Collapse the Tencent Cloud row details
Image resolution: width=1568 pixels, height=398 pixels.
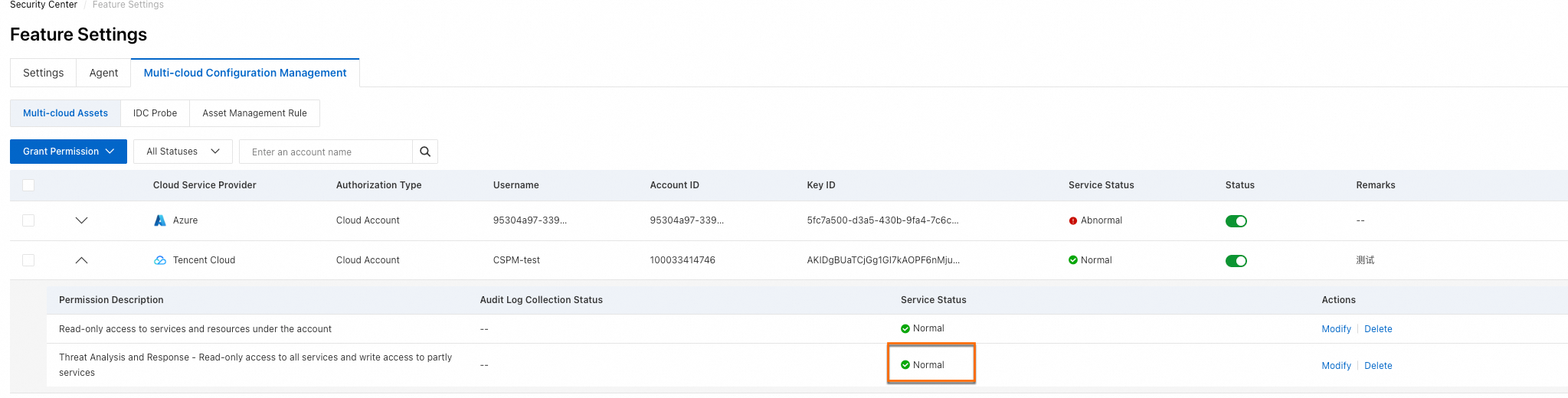82,260
